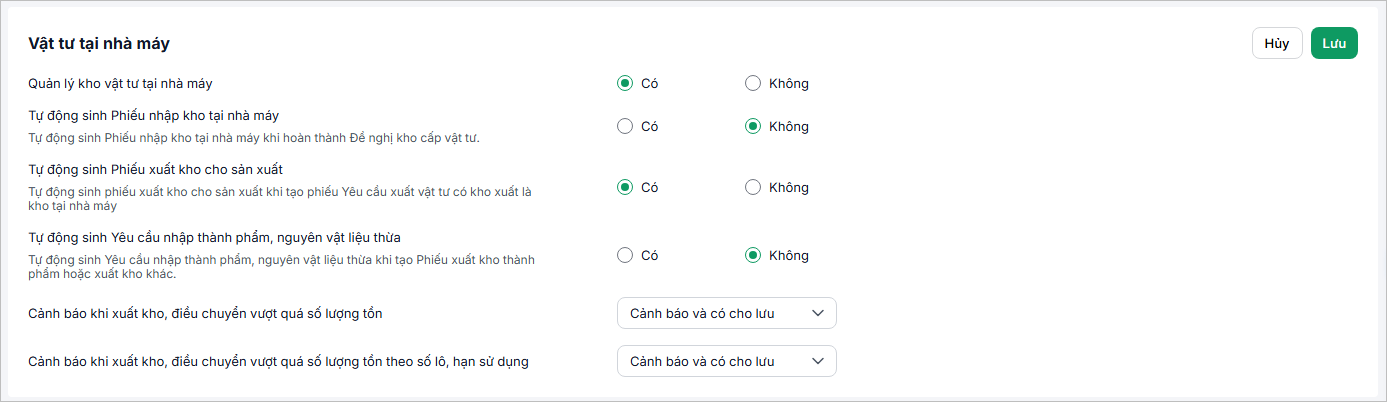1387x402 pixels.
Task: Click label Cảnh báo khi xuất kho vượt quá số lượng tồn
Action: [205, 313]
